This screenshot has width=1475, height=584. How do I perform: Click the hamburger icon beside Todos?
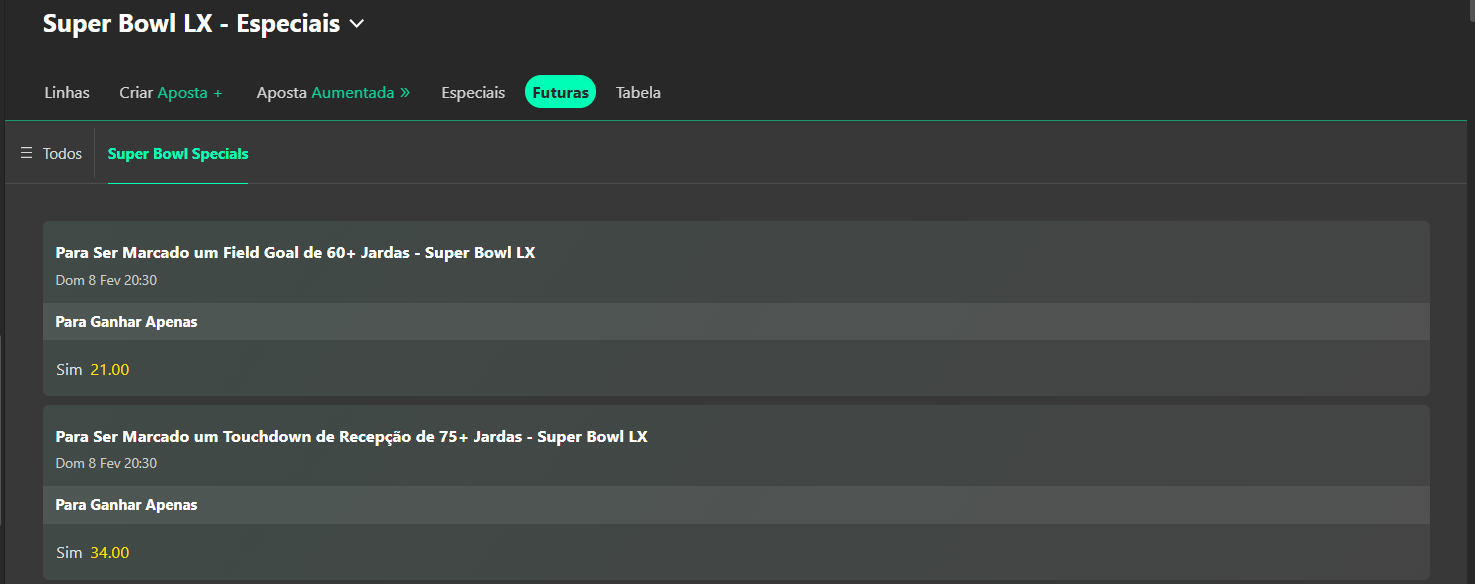click(x=27, y=153)
